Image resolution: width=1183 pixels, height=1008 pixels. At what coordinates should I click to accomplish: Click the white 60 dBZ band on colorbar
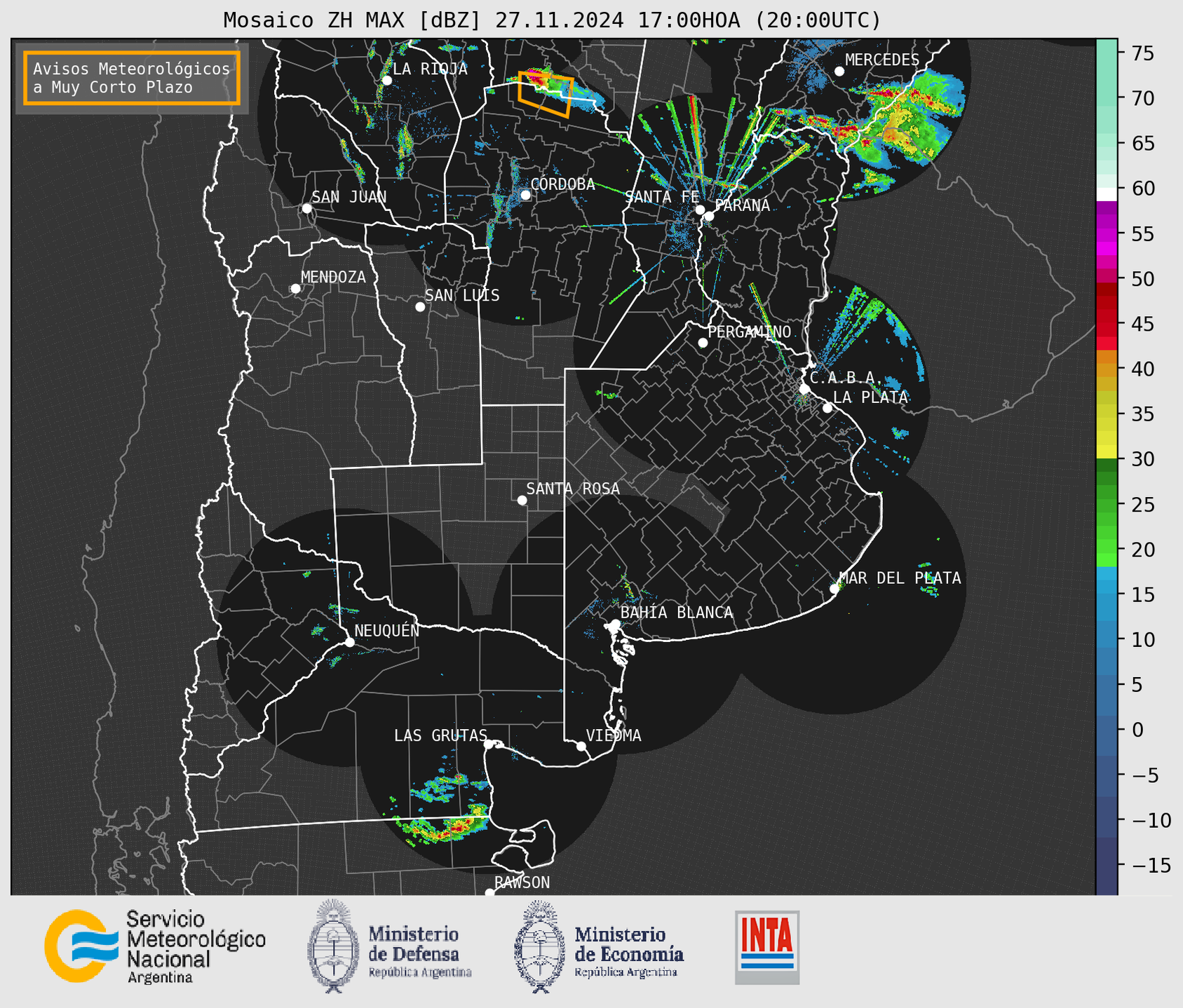[x=1107, y=194]
